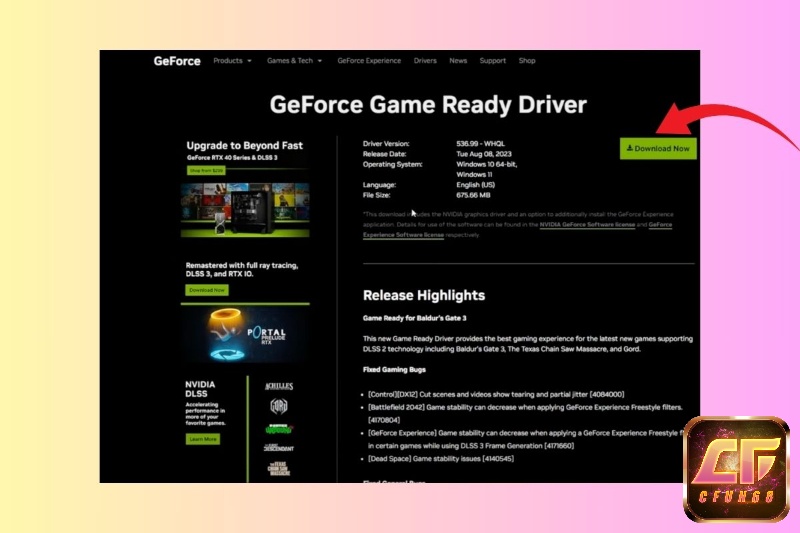Viewport: 800px width, 533px height.
Task: Click the Shop from $299 button
Action: click(206, 170)
